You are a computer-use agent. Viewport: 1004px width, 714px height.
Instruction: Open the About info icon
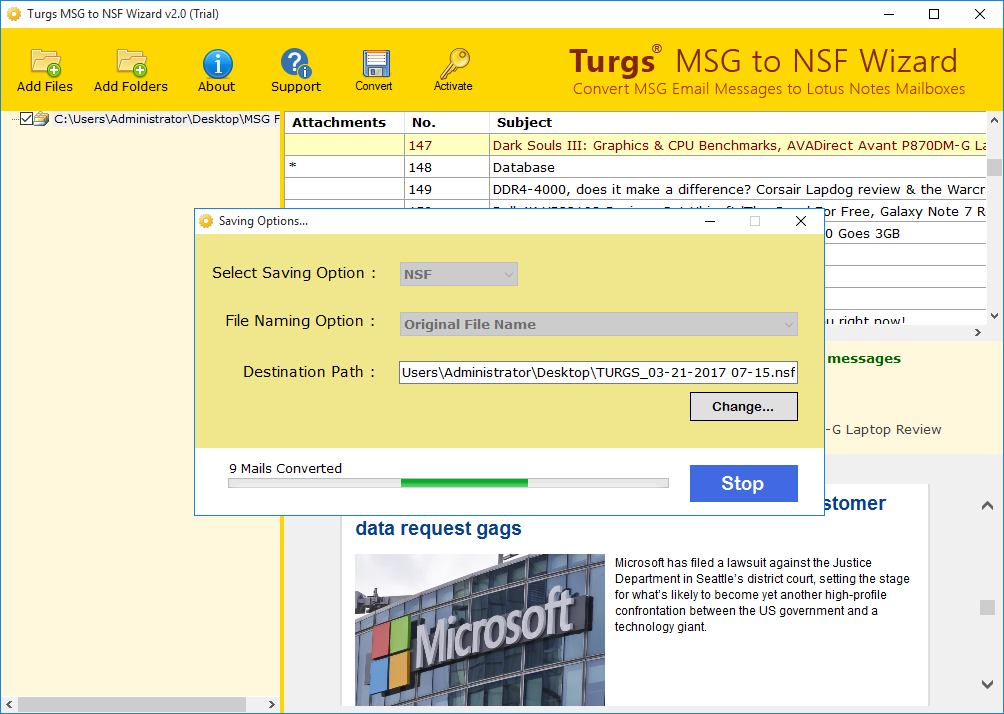[217, 63]
